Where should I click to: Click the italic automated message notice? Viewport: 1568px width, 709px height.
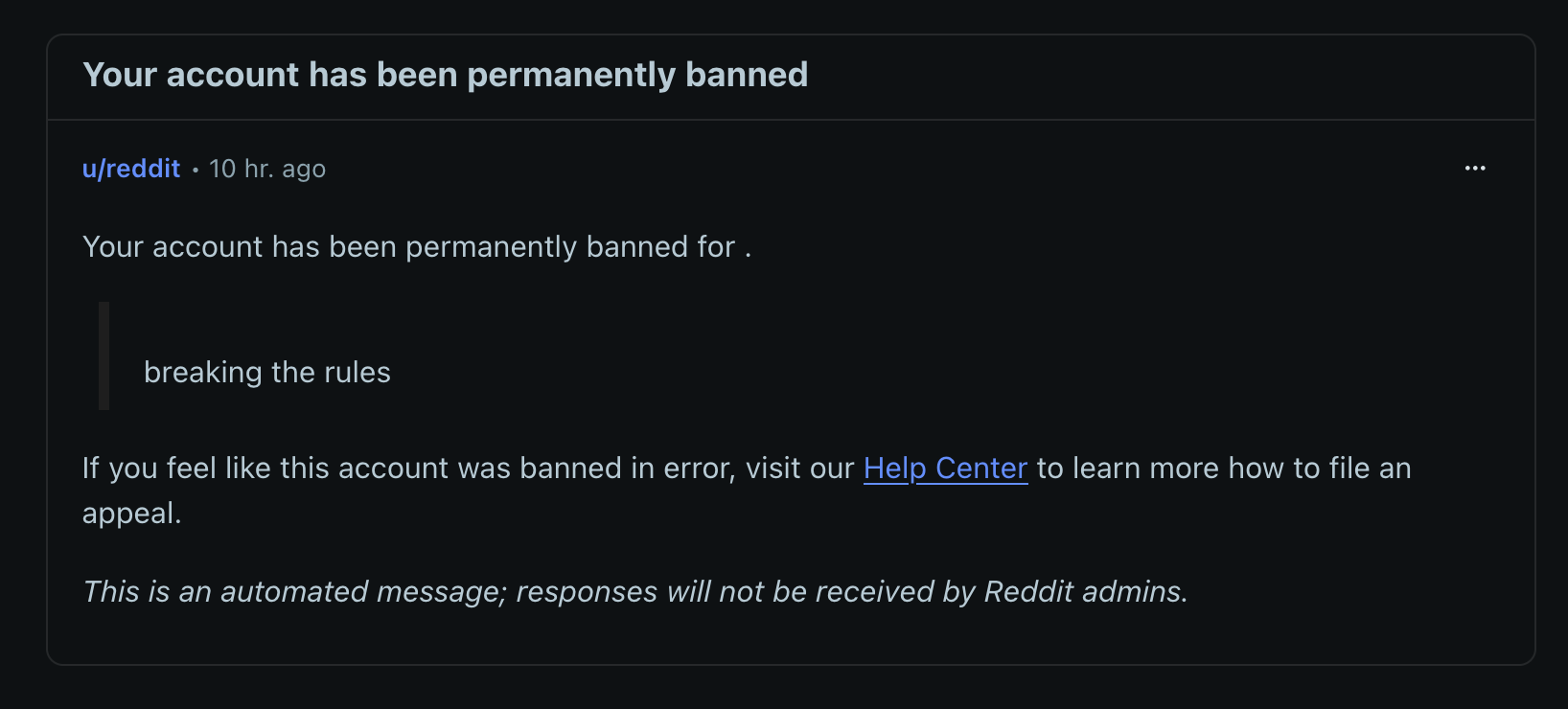[x=634, y=592]
